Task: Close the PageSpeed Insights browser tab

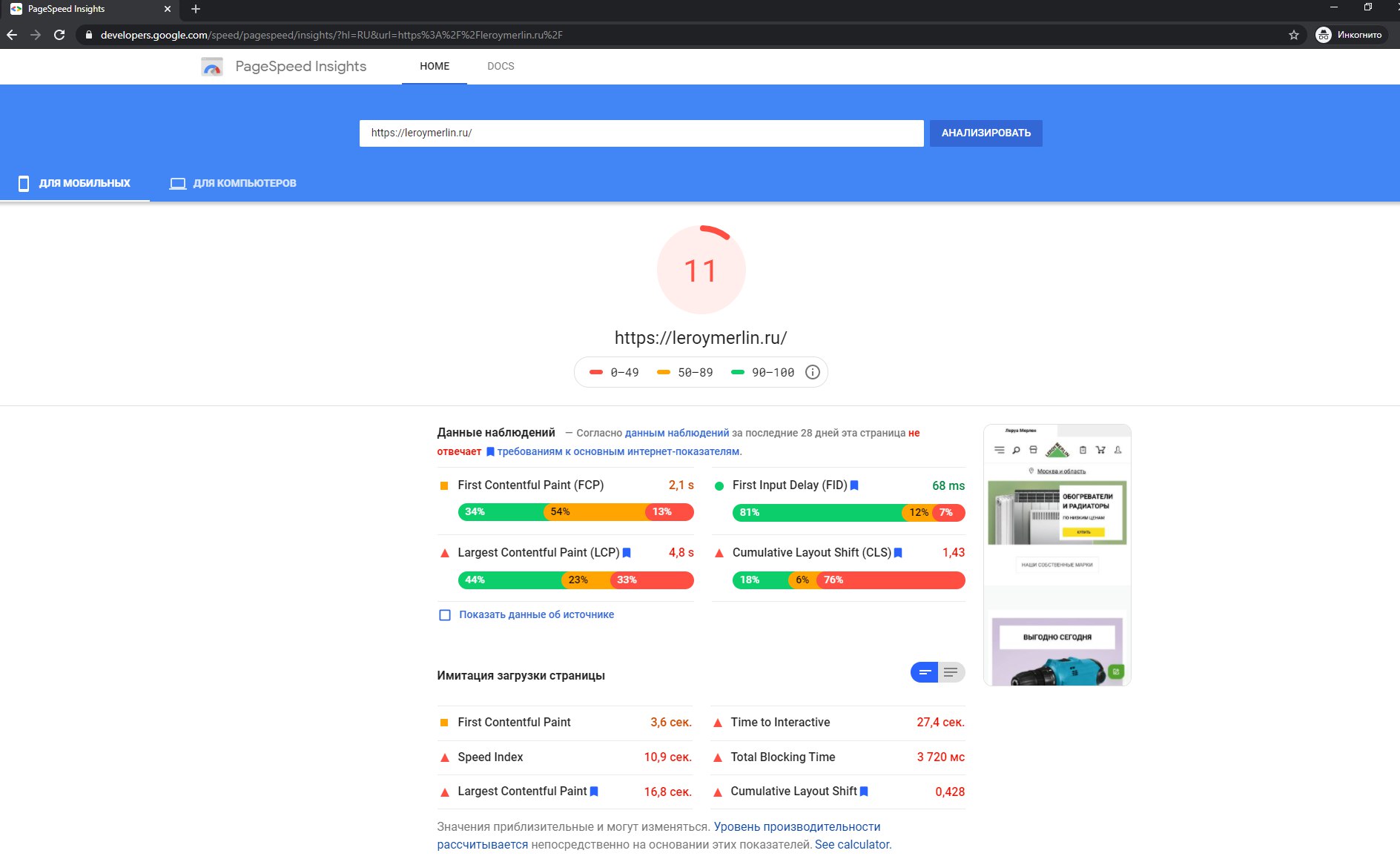Action: pyautogui.click(x=168, y=9)
